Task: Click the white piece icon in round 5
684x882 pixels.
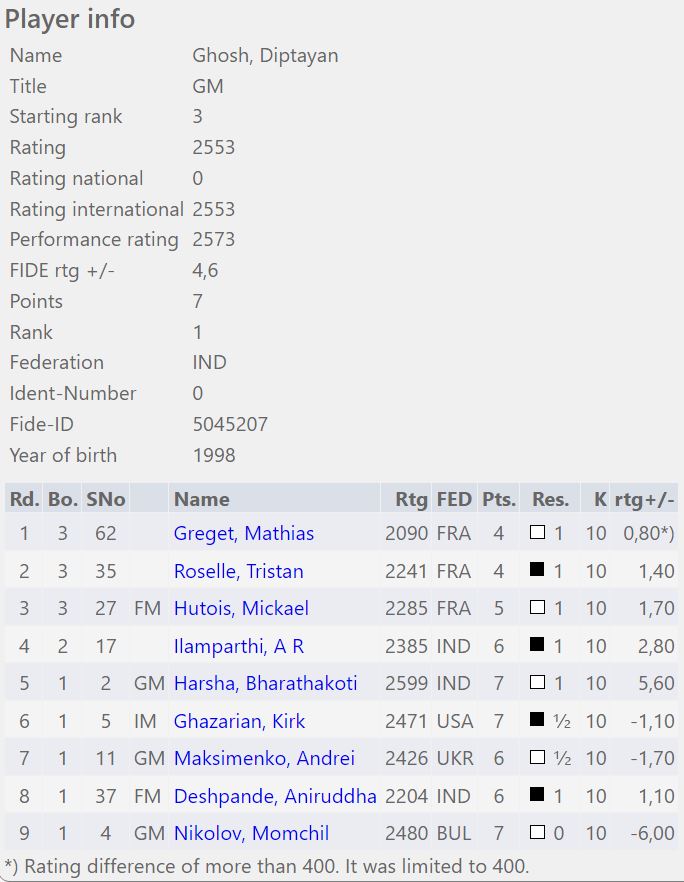Action: point(537,682)
